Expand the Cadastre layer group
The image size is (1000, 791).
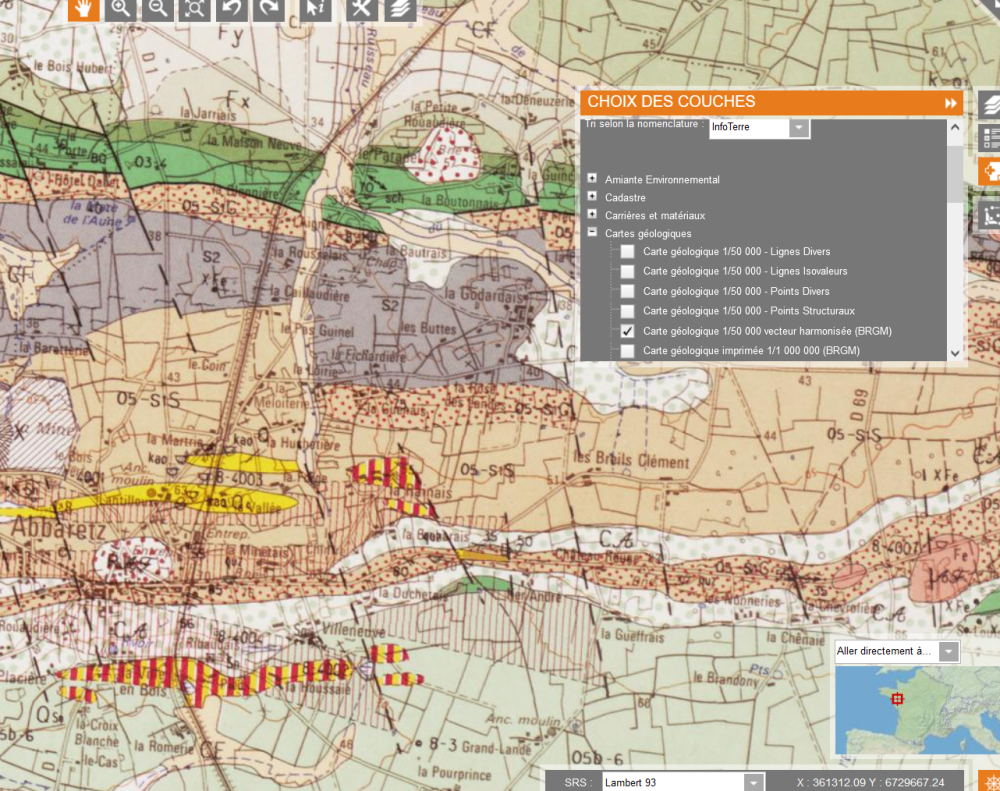[593, 197]
